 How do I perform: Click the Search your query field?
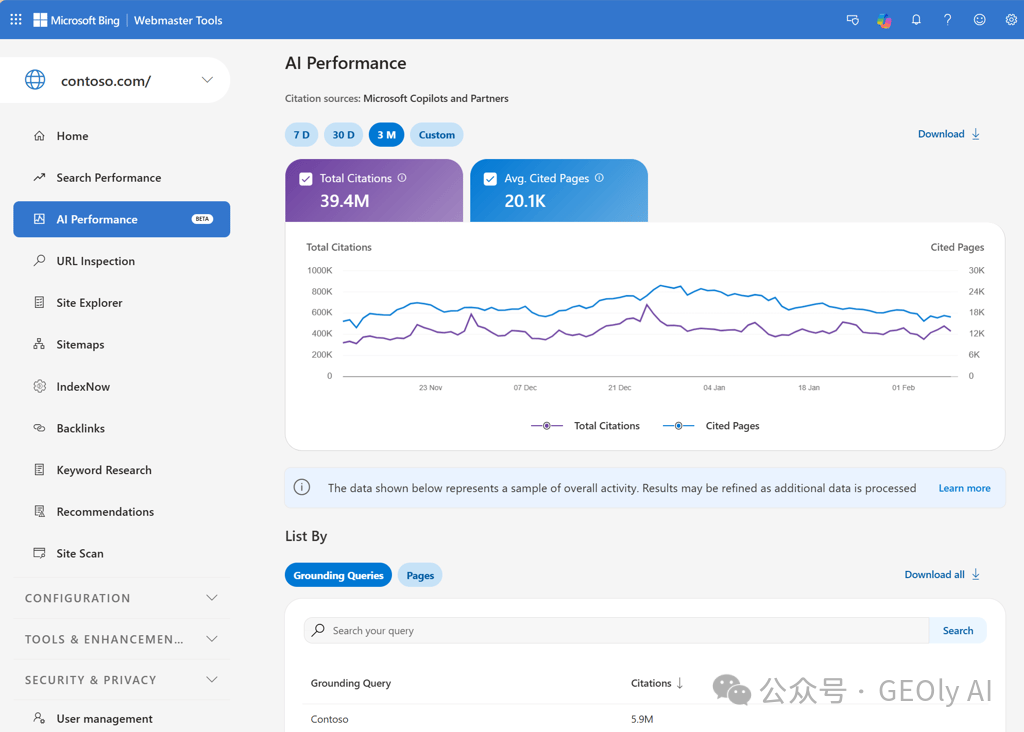616,630
